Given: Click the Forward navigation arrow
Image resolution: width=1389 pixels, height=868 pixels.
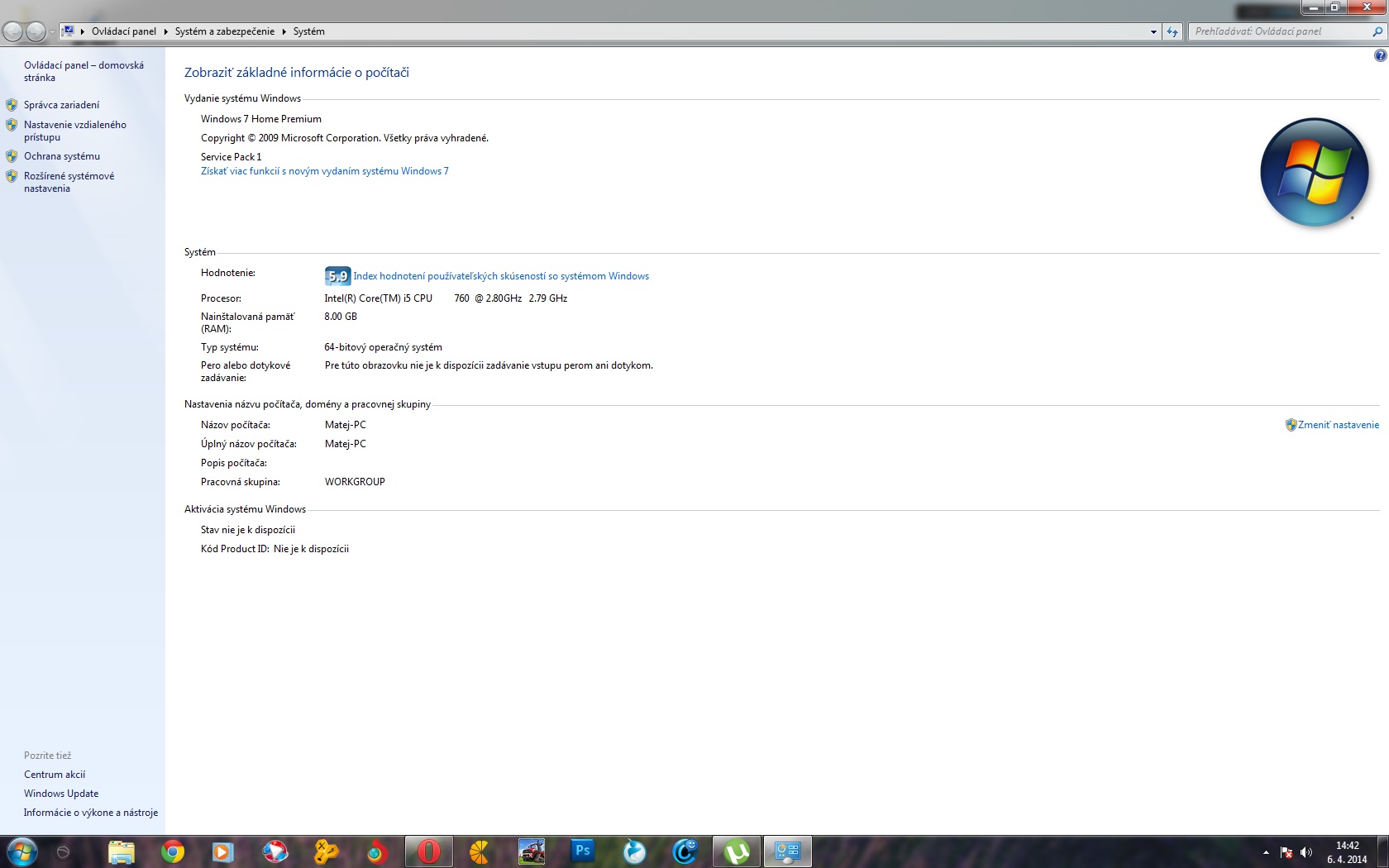Looking at the screenshot, I should coord(36,31).
